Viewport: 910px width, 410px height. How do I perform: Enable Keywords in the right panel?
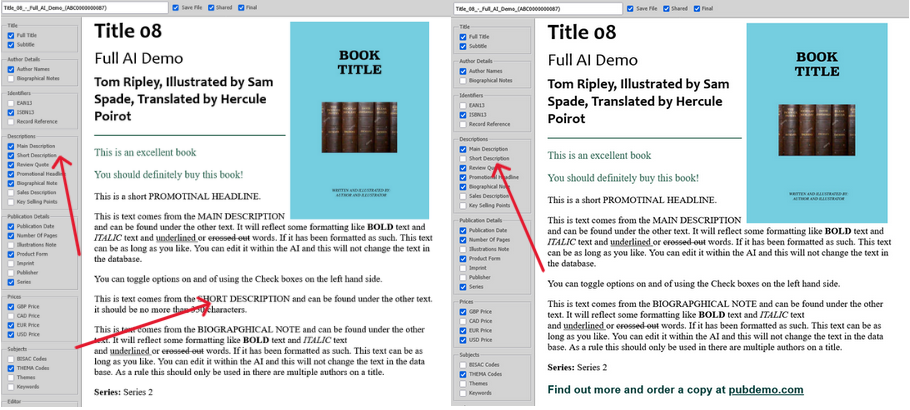point(463,393)
